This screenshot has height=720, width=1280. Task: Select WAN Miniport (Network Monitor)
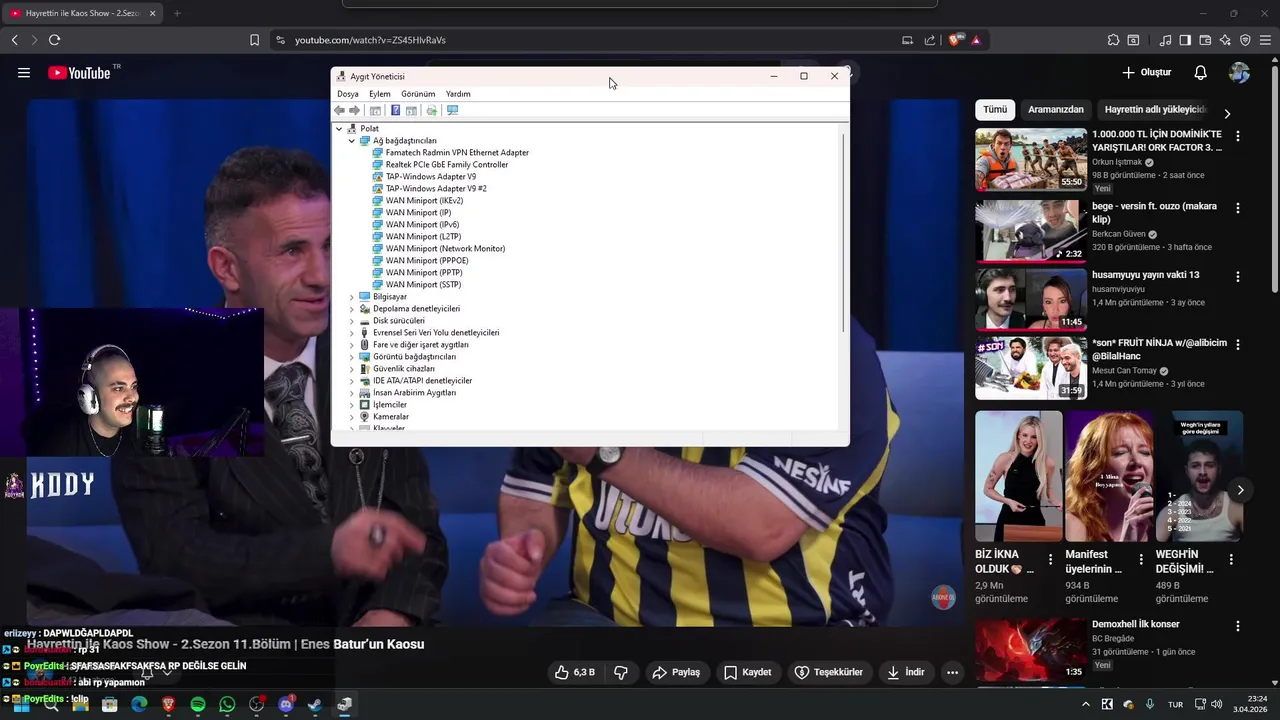[x=445, y=249]
